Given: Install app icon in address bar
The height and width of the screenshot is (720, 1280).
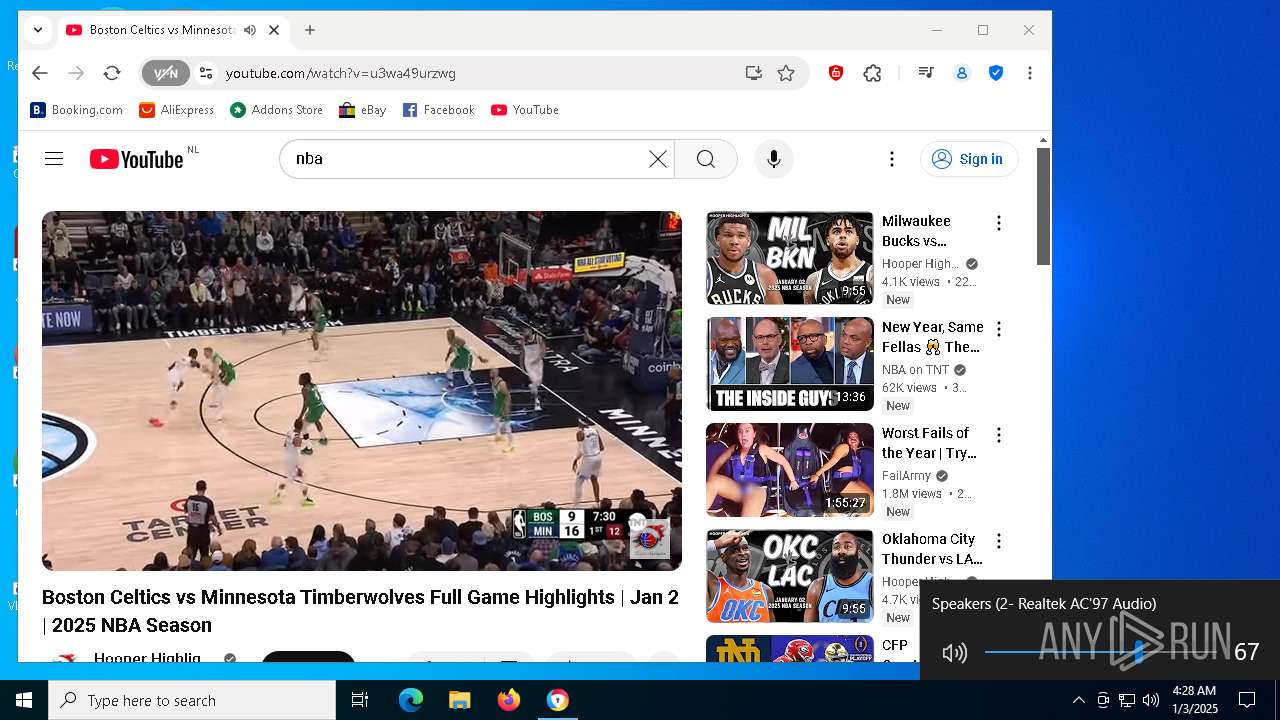Looking at the screenshot, I should [754, 73].
